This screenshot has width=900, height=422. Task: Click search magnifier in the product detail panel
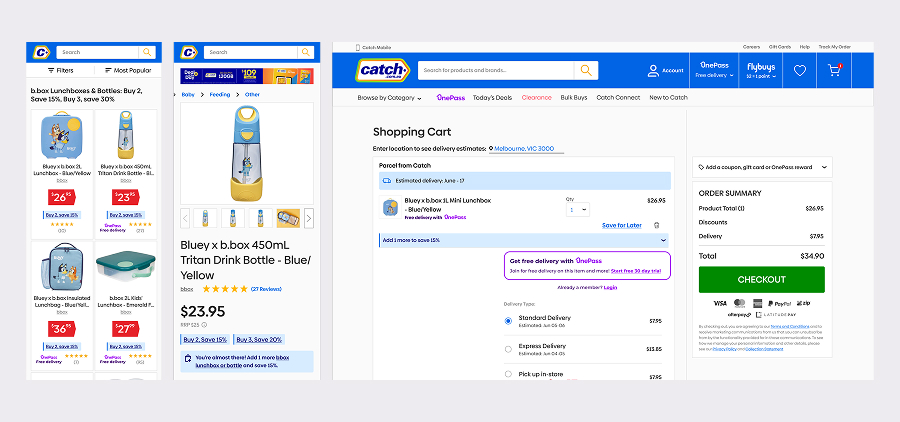[x=306, y=52]
